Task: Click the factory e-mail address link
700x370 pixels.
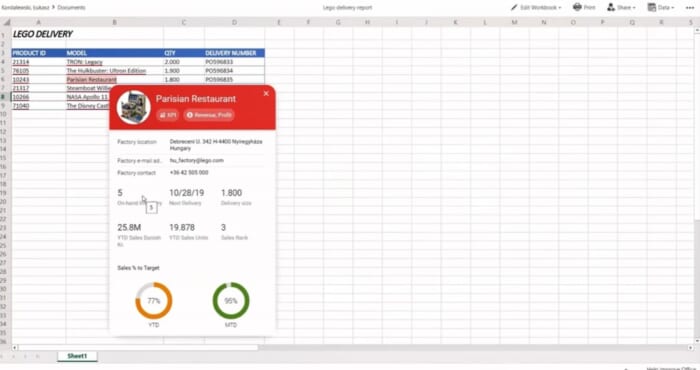Action: click(x=196, y=160)
